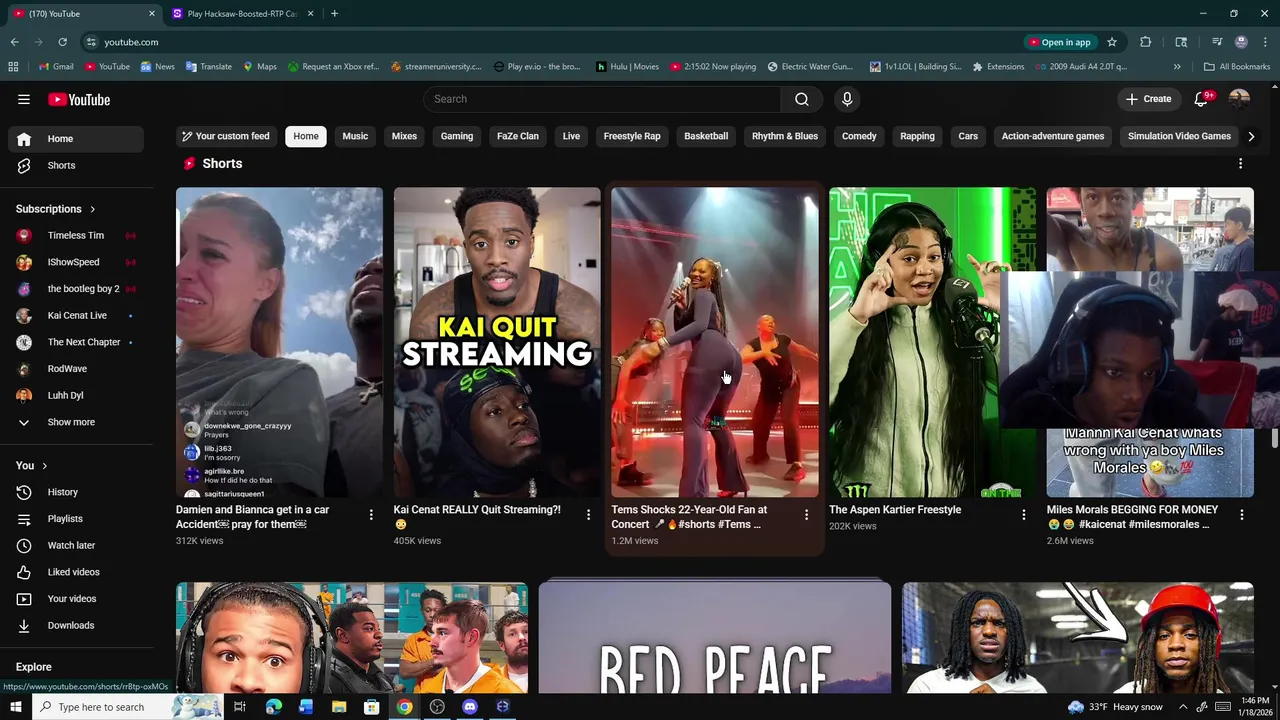Reload the page in Chrome
The width and height of the screenshot is (1280, 720).
[x=62, y=42]
